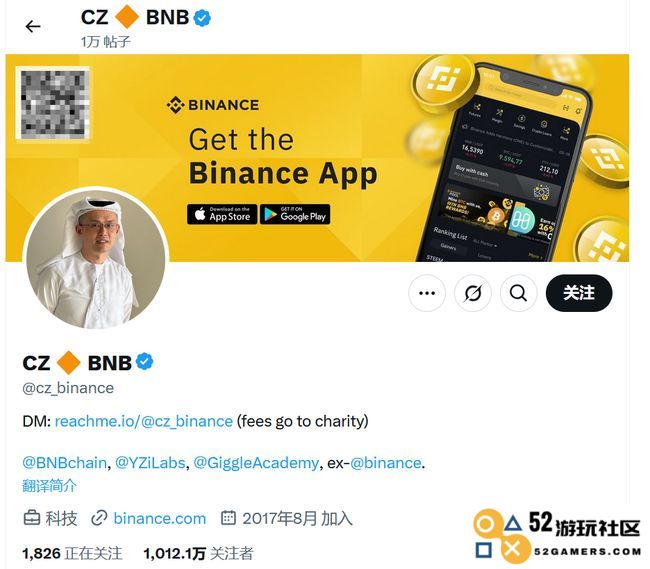Click the Google Play badge in banner
650x569 pixels.
[x=295, y=214]
